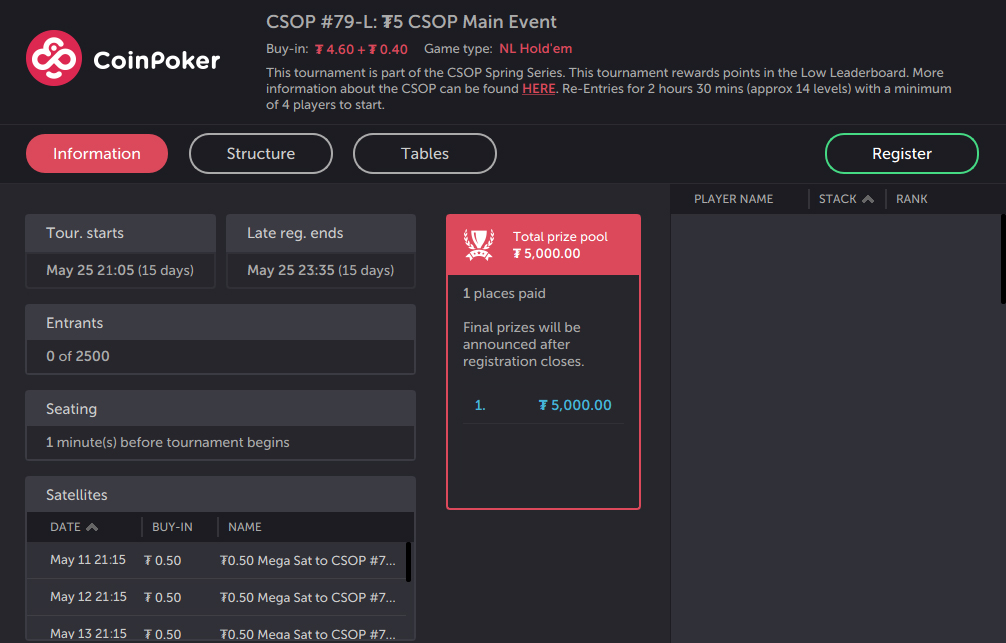Register for the CSOP Main Event

click(x=901, y=153)
